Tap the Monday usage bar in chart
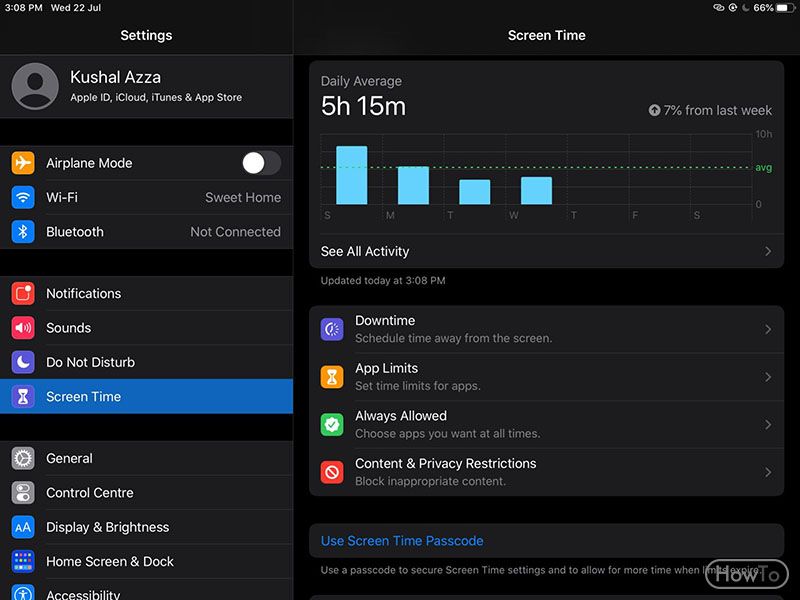Image resolution: width=800 pixels, height=600 pixels. tap(413, 185)
